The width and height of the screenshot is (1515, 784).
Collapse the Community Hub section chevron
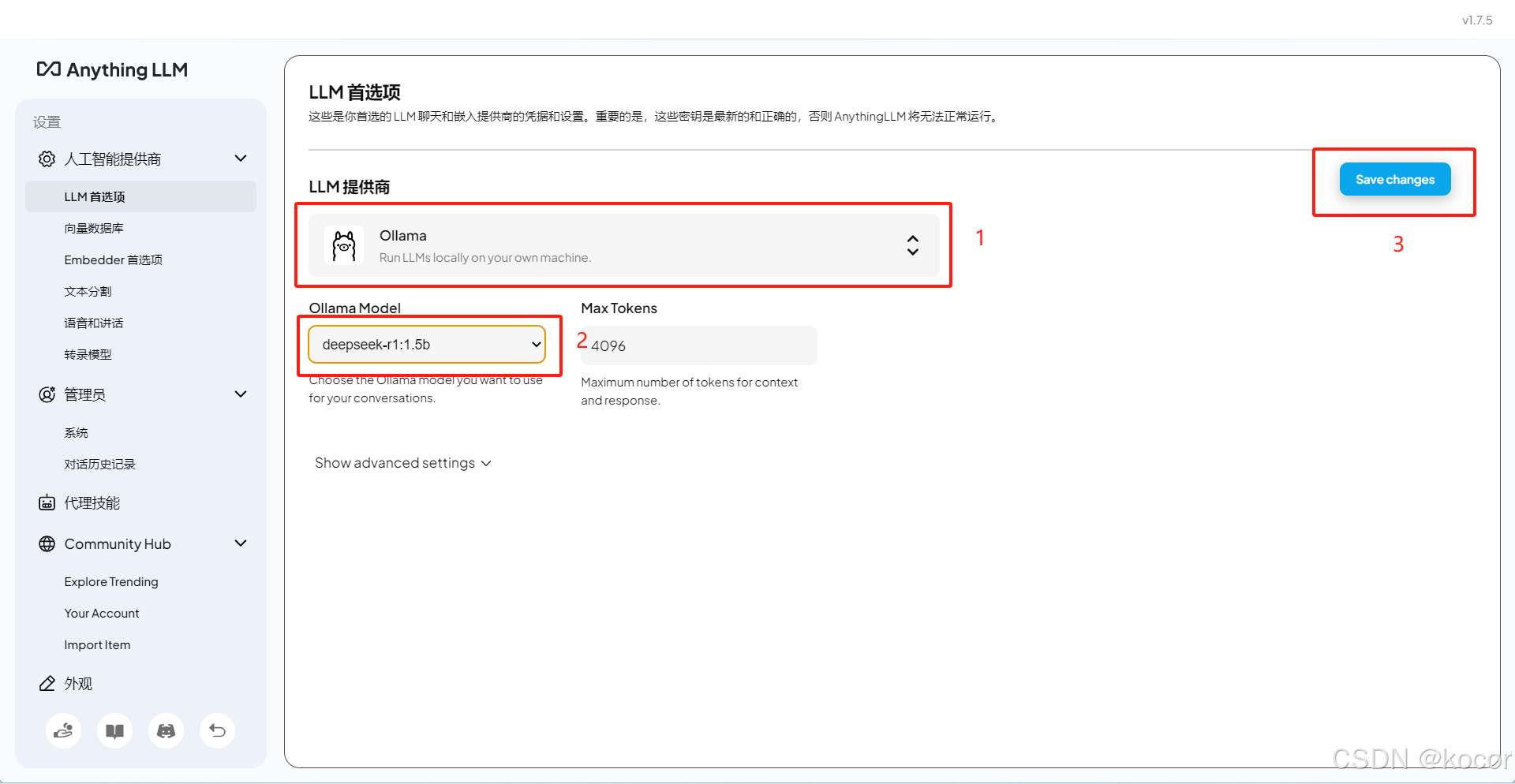pos(241,543)
